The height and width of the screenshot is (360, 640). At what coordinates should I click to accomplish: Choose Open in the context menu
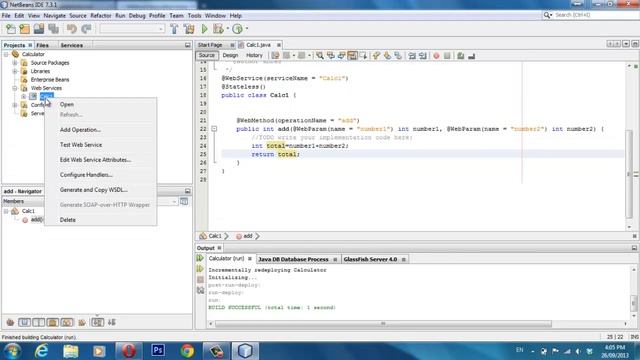[x=100, y=104]
